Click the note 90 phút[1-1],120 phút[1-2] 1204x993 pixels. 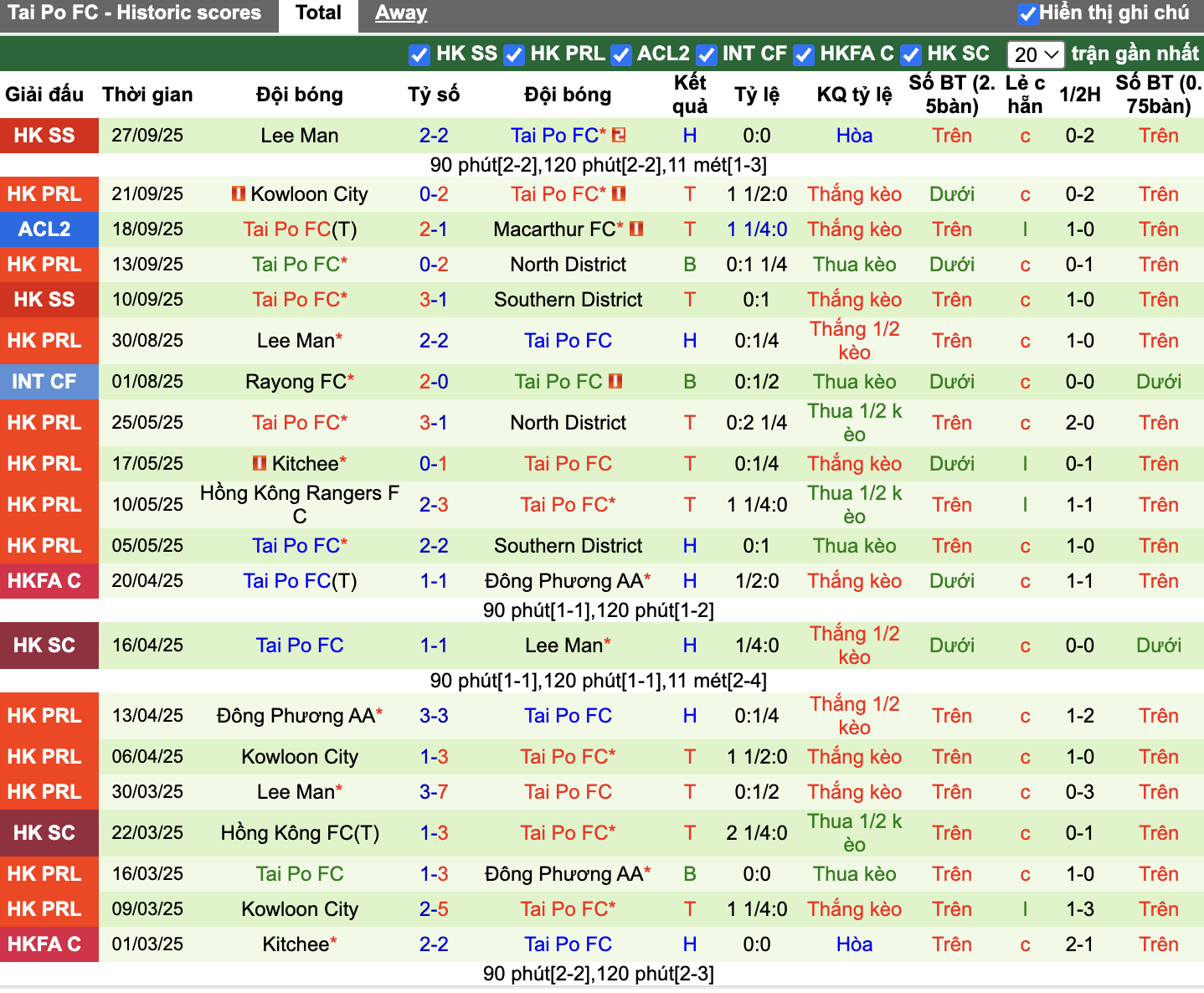[x=599, y=610]
